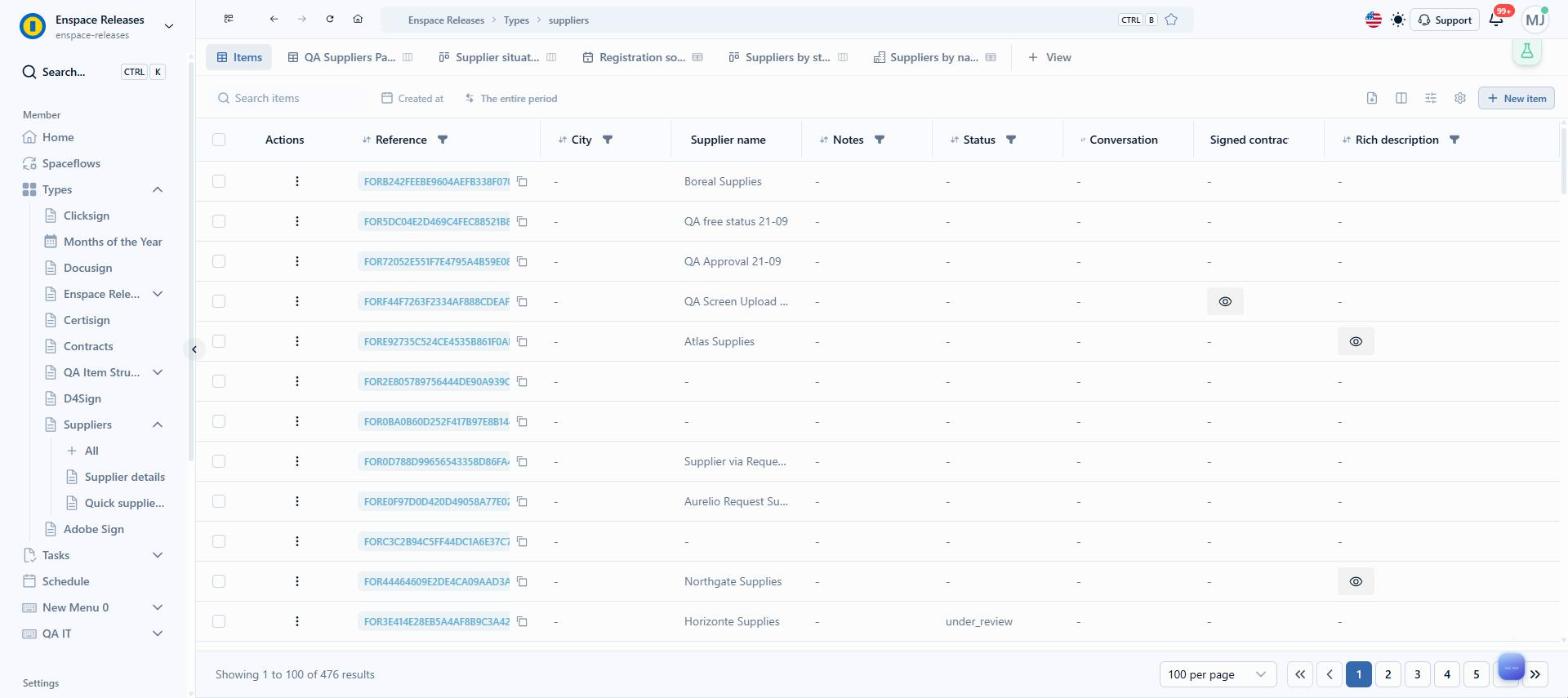This screenshot has height=698, width=1568.
Task: Open the MJ user avatar menu
Action: (x=1534, y=20)
